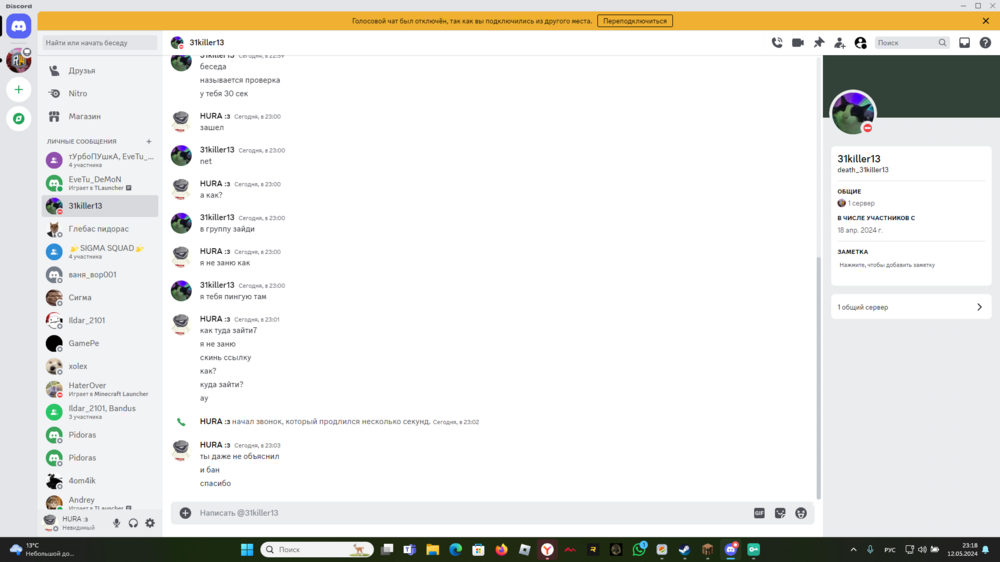
Task: Dismiss the yellow voice chat banner
Action: (x=985, y=21)
